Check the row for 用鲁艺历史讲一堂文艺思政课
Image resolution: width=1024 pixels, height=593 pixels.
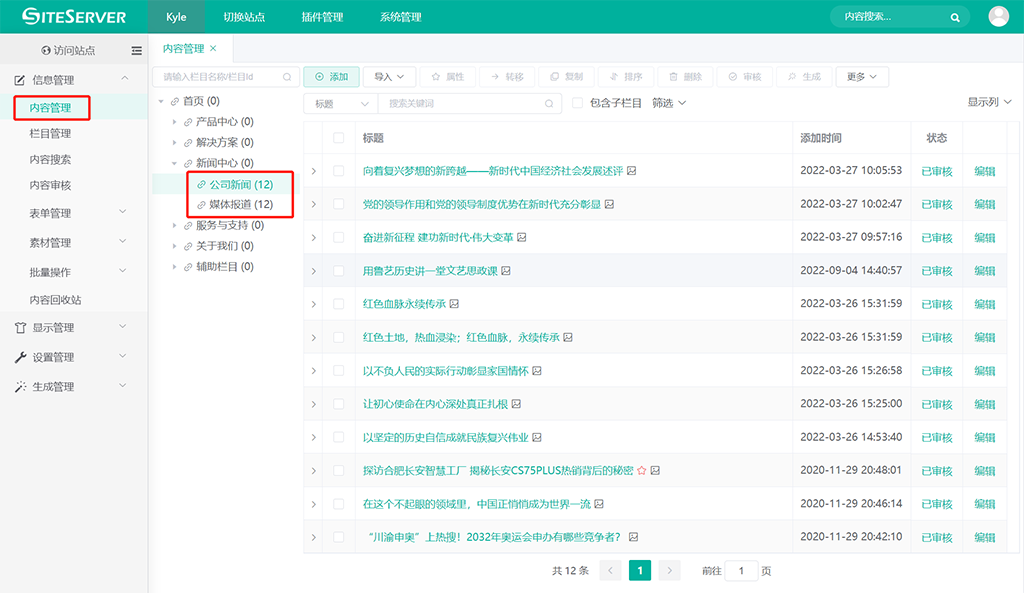pos(338,270)
